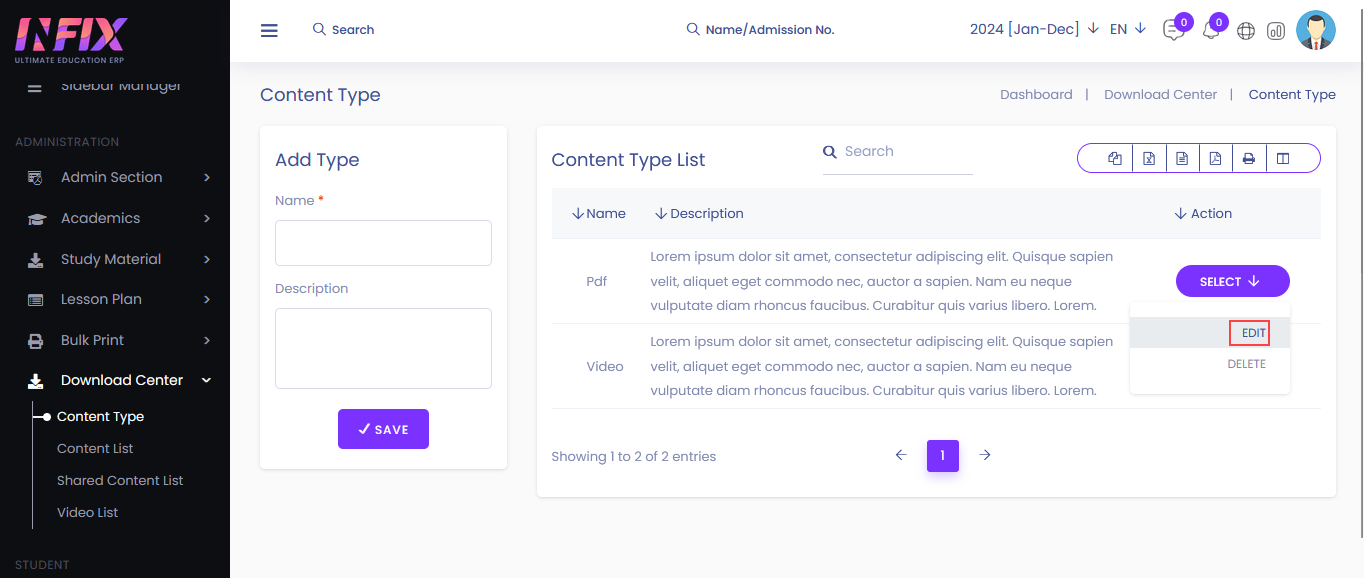This screenshot has height=578, width=1364.
Task: Go to Download Center breadcrumb link
Action: [x=1160, y=94]
